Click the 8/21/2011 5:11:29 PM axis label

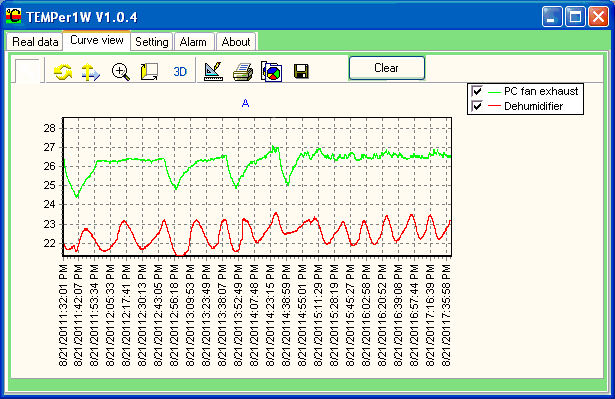[319, 315]
